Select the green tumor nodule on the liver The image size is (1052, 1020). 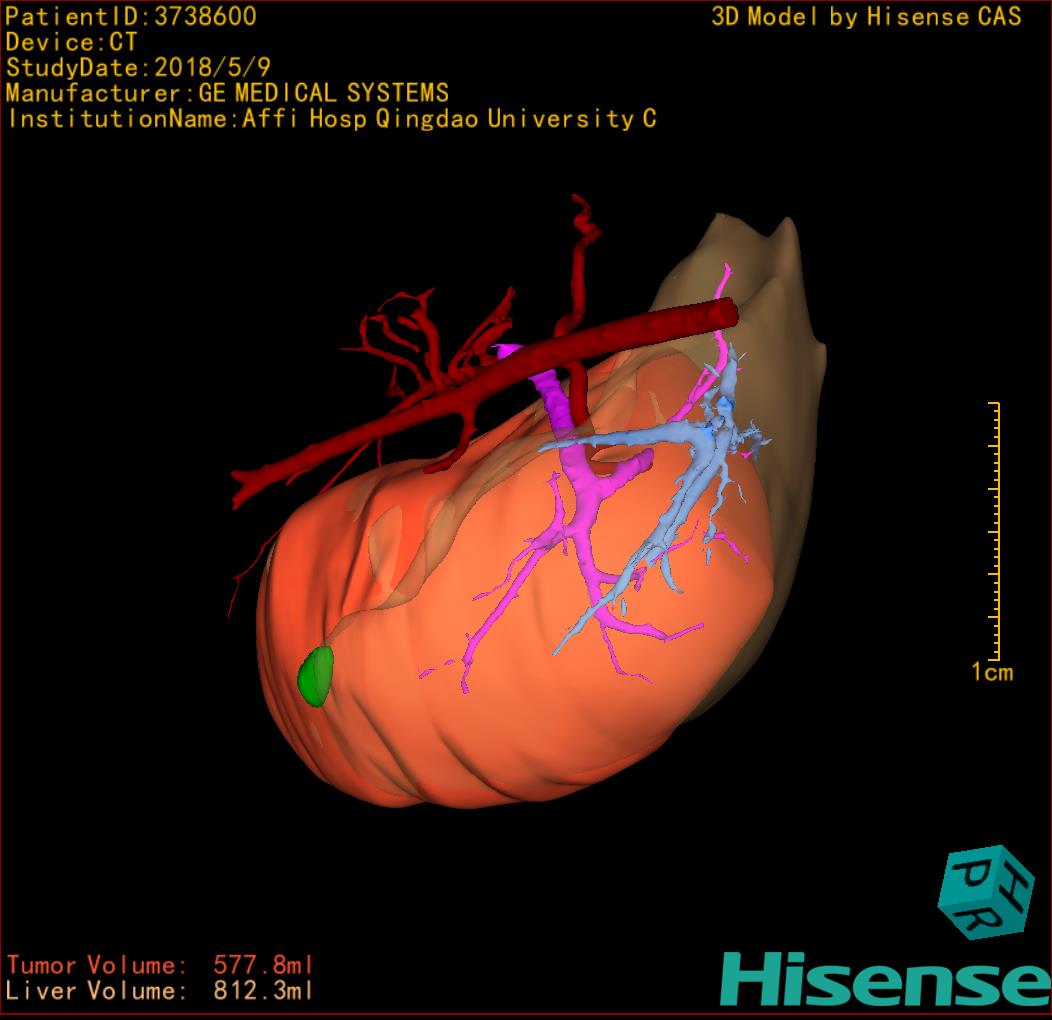coord(315,676)
